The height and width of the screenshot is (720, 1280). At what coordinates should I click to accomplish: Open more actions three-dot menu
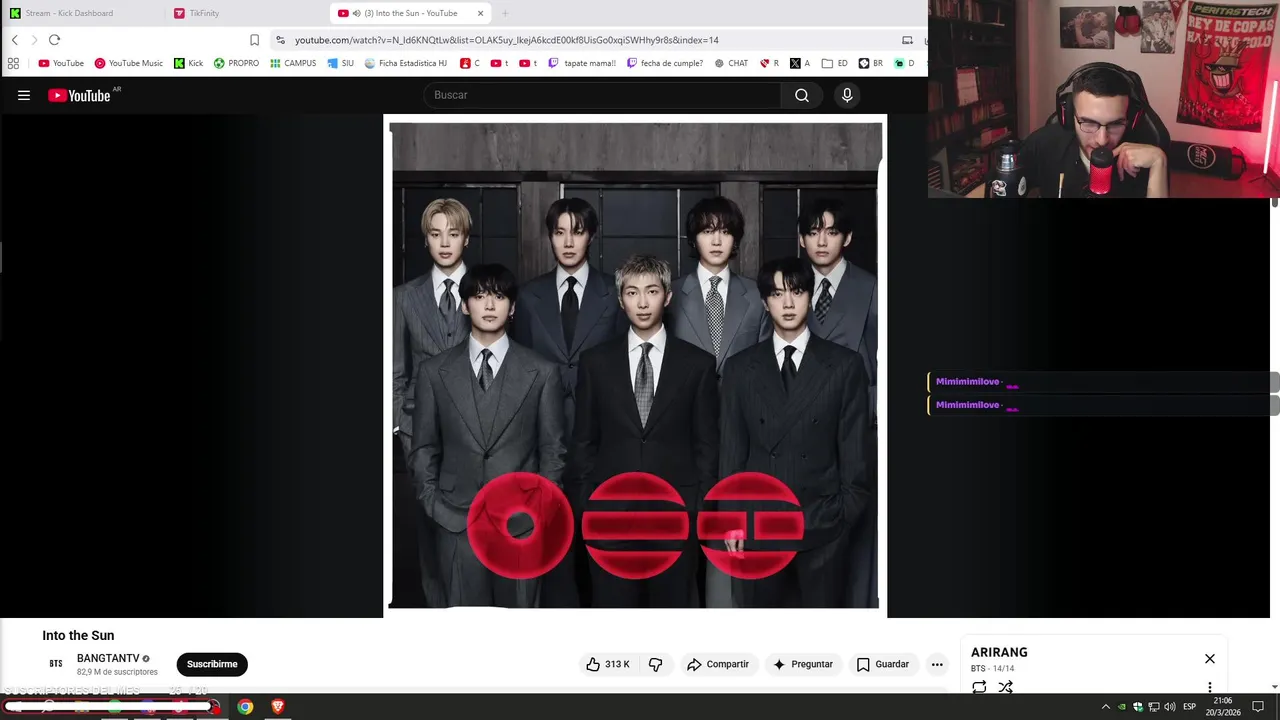coord(937,664)
